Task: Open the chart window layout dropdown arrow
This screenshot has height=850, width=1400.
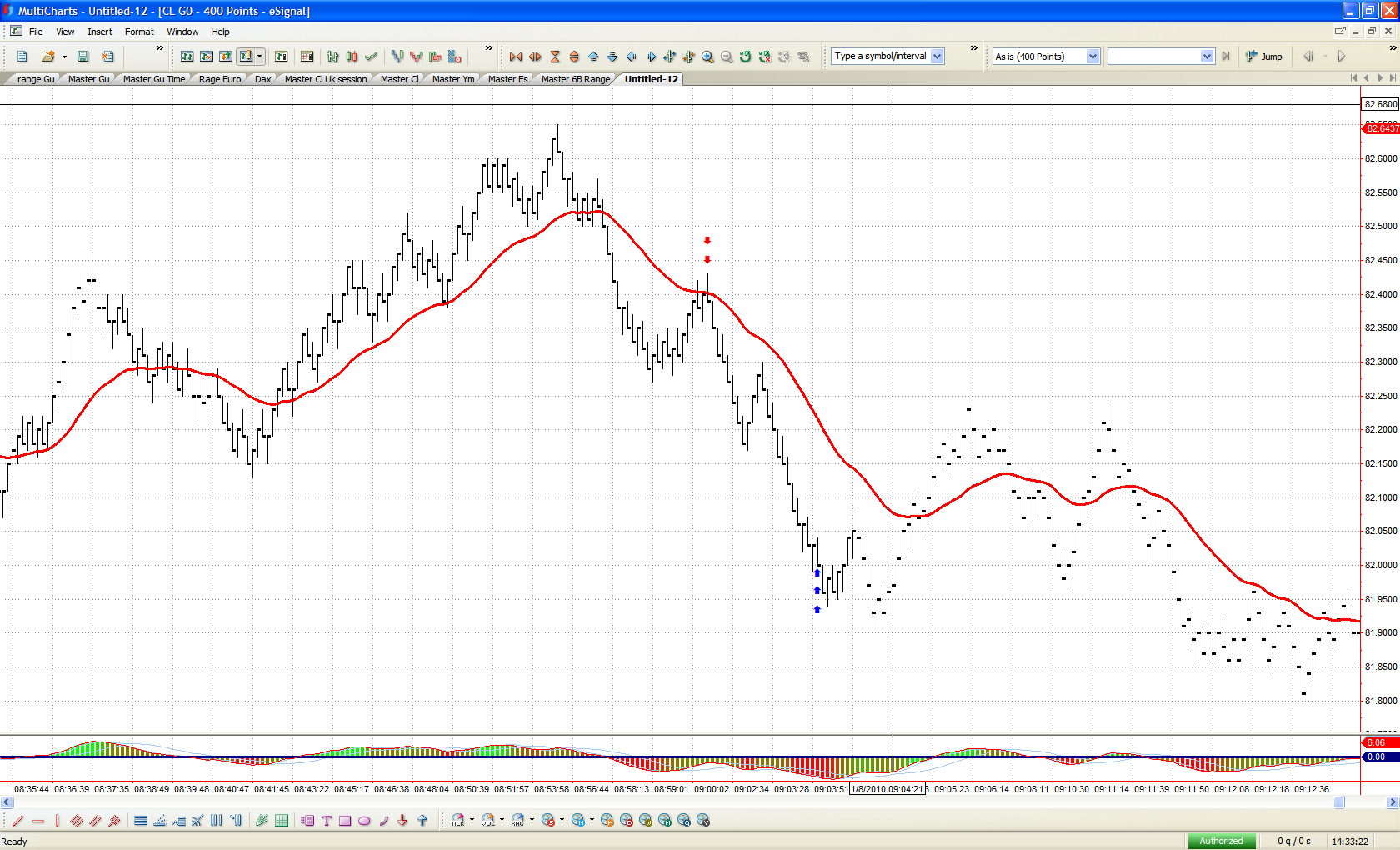Action: (260, 57)
